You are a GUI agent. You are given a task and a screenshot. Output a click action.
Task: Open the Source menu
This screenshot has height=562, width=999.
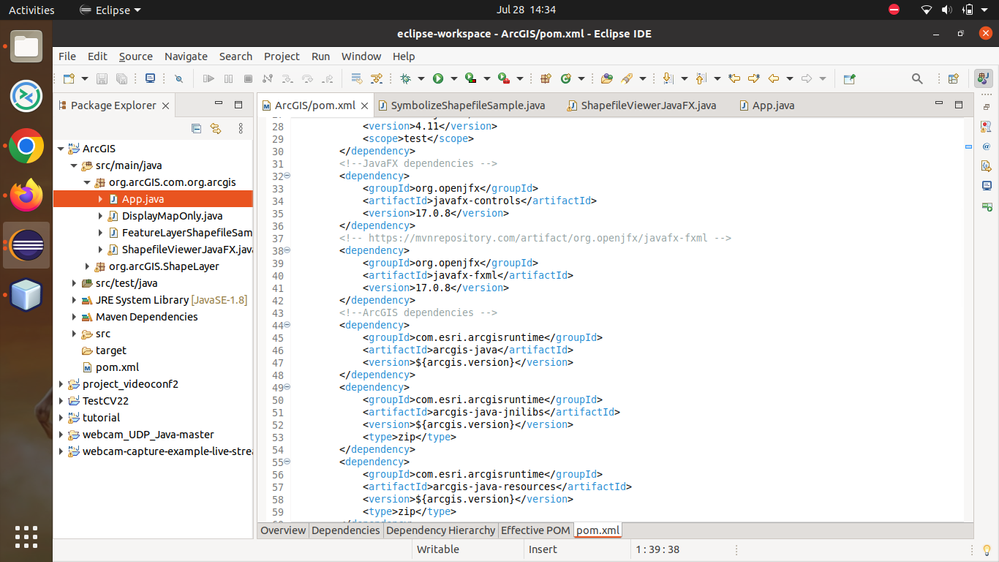tap(136, 56)
